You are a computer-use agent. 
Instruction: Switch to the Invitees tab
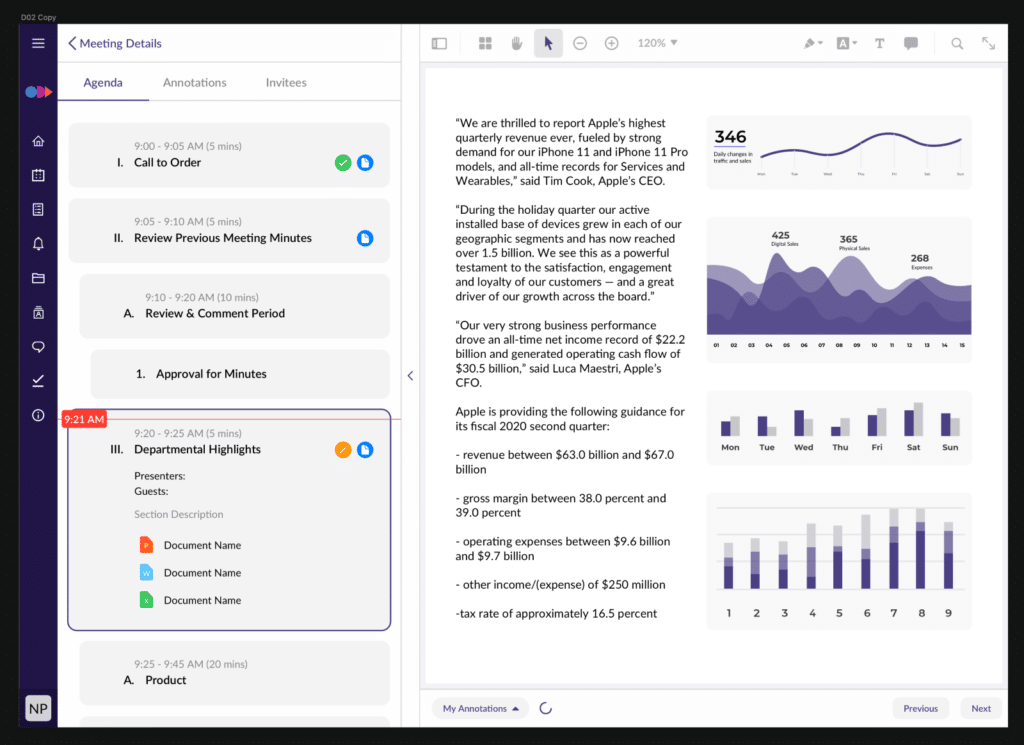coord(286,83)
